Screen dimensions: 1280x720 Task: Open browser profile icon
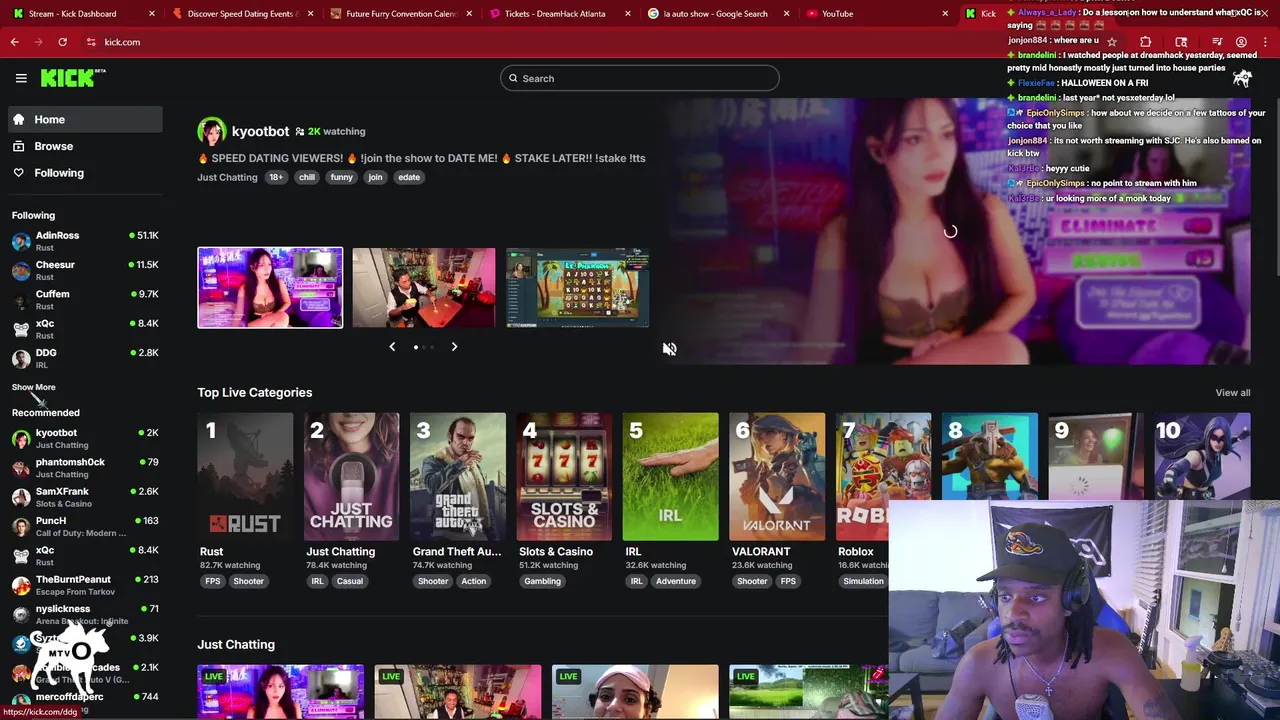(1241, 42)
